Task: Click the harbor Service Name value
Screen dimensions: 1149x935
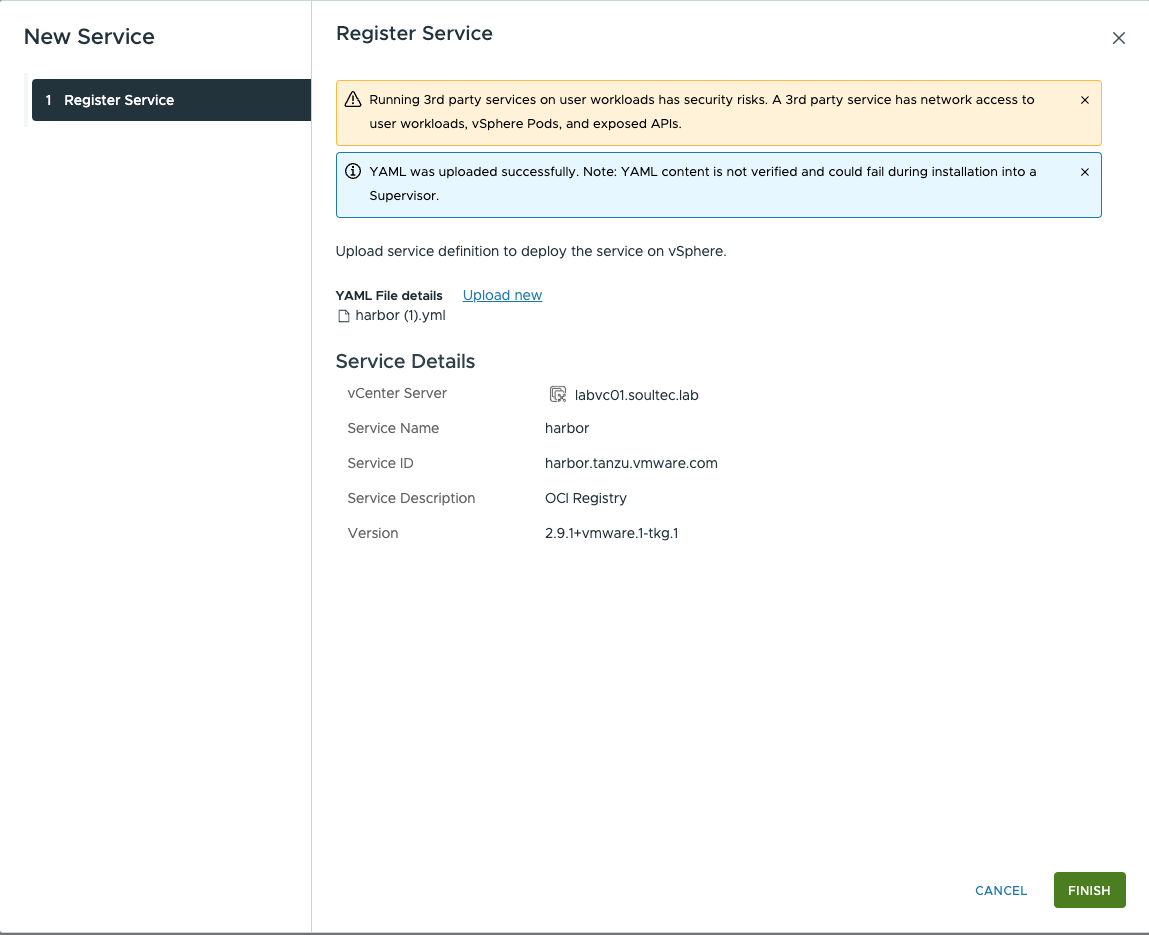Action: point(566,428)
